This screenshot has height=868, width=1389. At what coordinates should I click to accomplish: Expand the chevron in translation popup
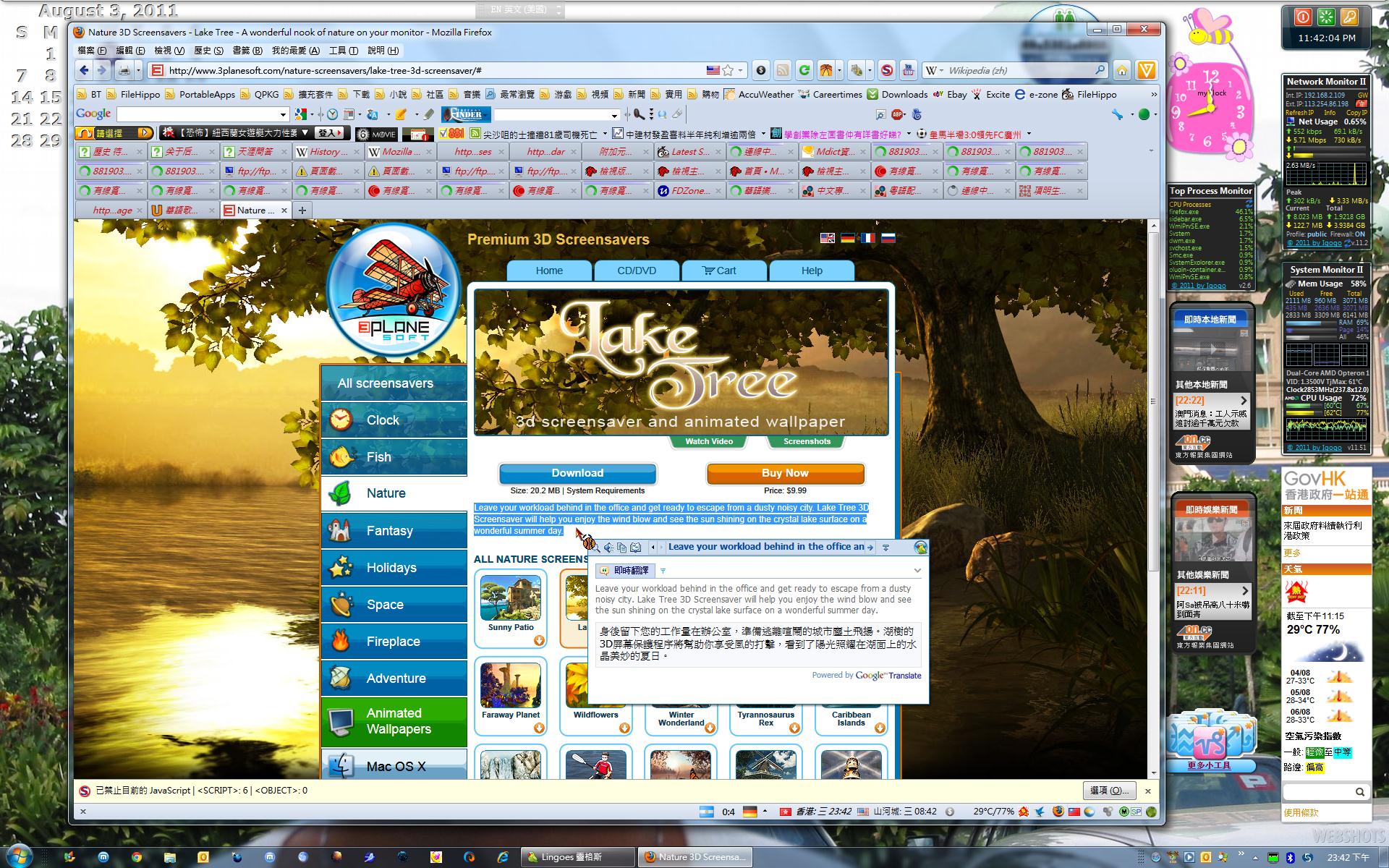pyautogui.click(x=917, y=571)
